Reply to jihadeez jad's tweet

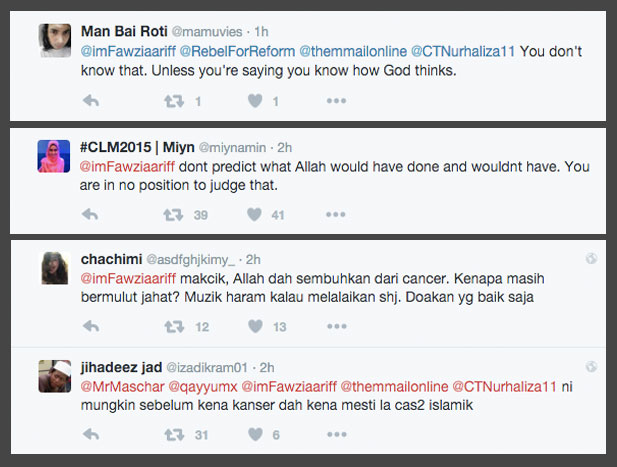[x=90, y=434]
